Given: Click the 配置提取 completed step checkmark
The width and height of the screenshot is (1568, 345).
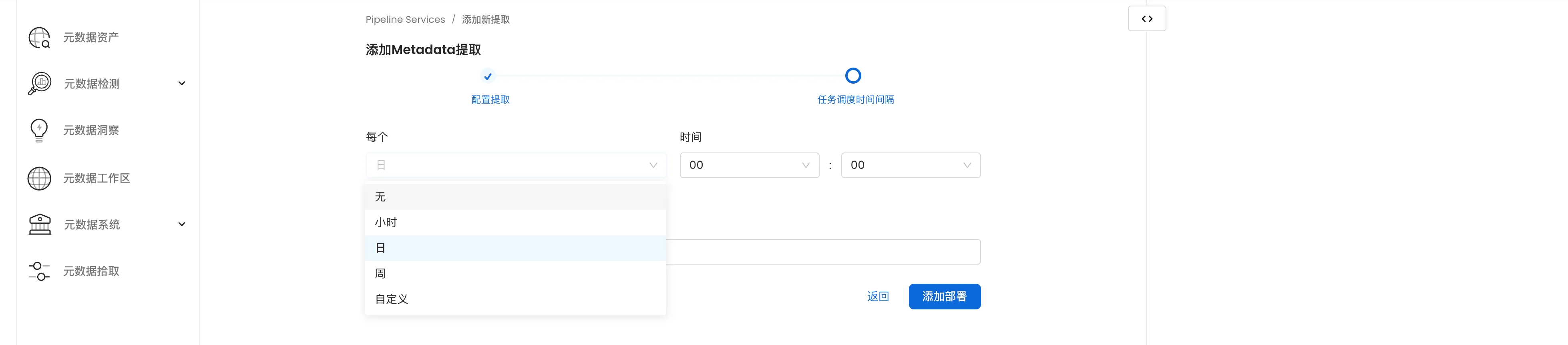Looking at the screenshot, I should (x=488, y=77).
